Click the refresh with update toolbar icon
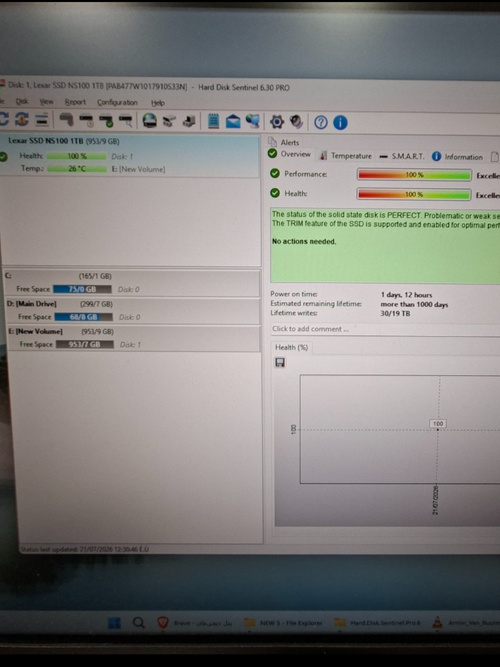This screenshot has height=667, width=500. (x=22, y=120)
